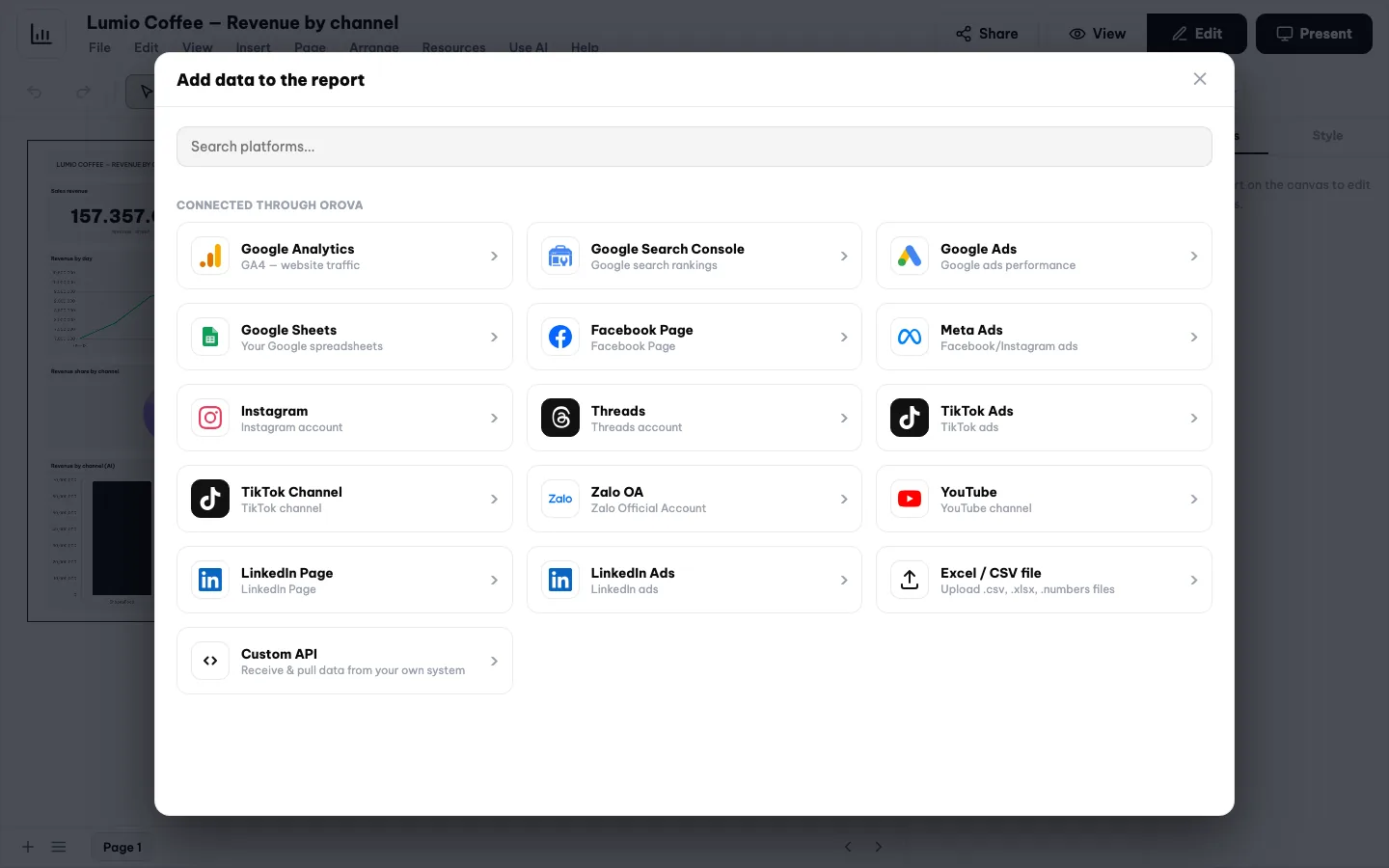
Task: Click the TikTok Ads logo icon
Action: [x=910, y=418]
